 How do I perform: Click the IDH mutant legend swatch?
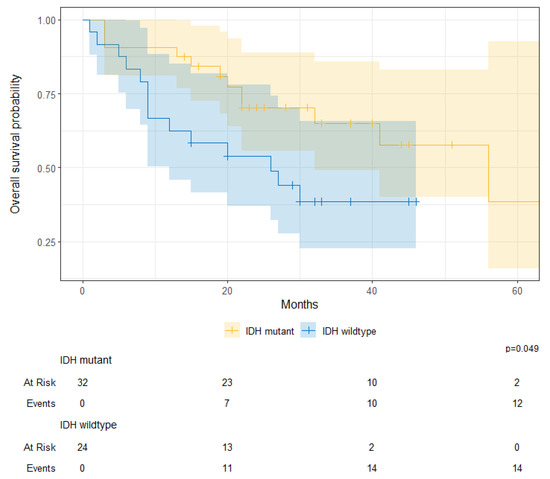click(232, 330)
